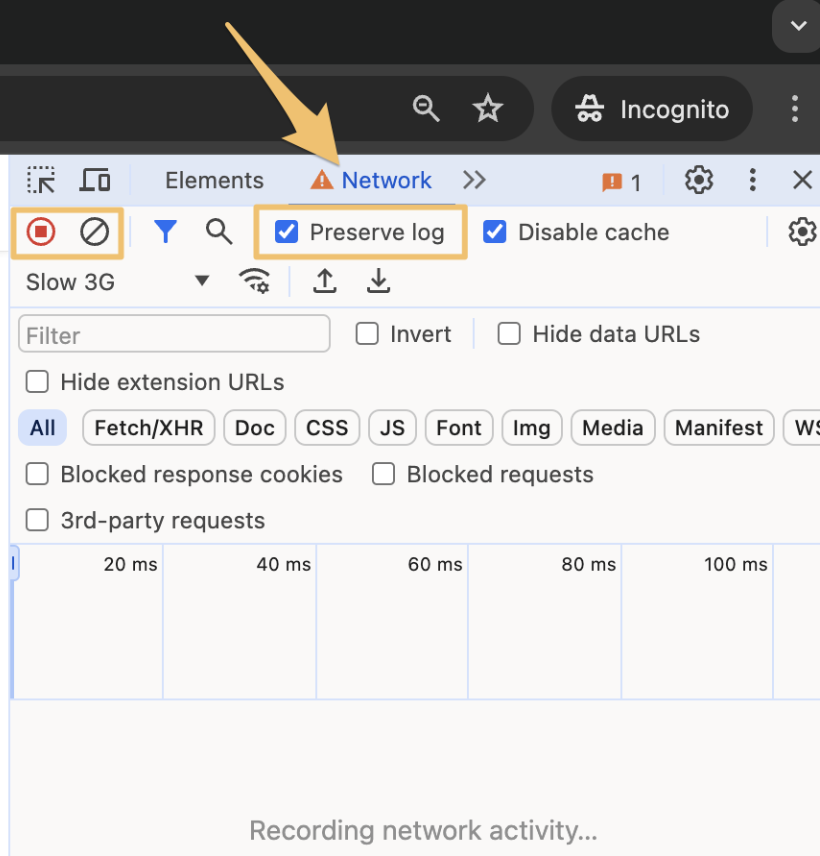Stop recording network log
This screenshot has height=856, width=820.
click(41, 232)
